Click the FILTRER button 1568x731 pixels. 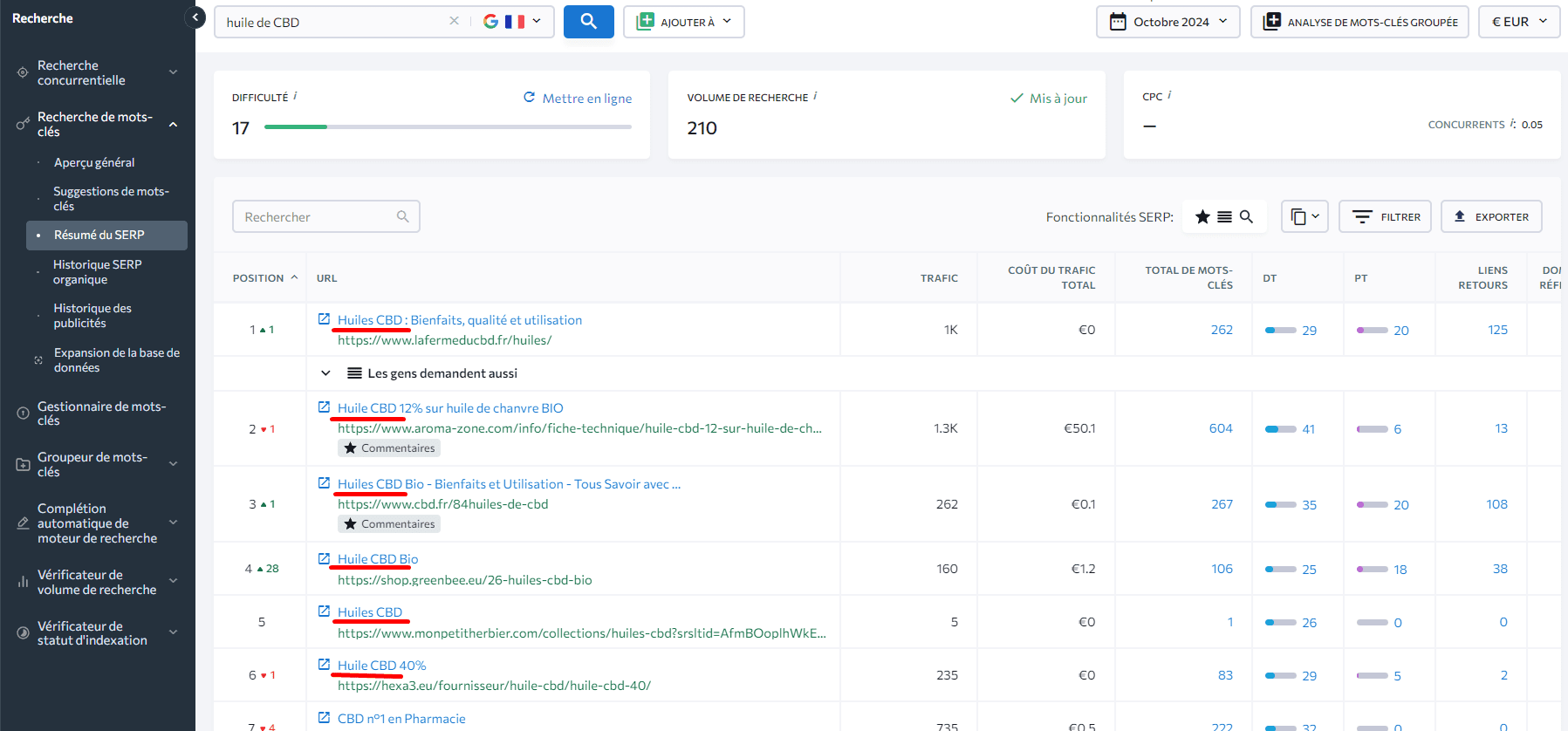point(1386,216)
